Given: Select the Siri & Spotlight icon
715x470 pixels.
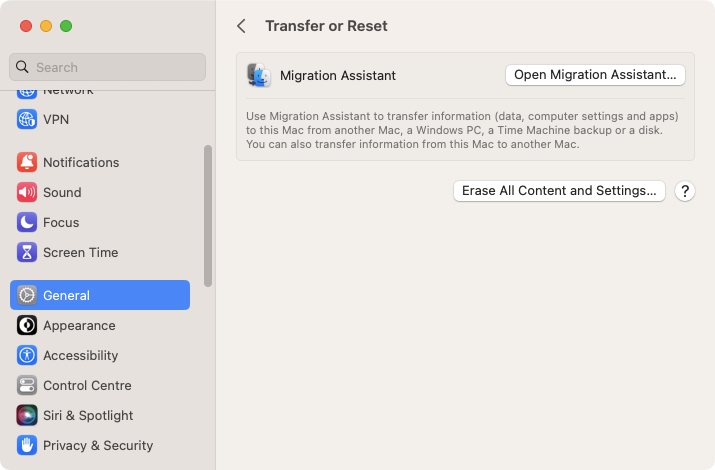Looking at the screenshot, I should (27, 416).
